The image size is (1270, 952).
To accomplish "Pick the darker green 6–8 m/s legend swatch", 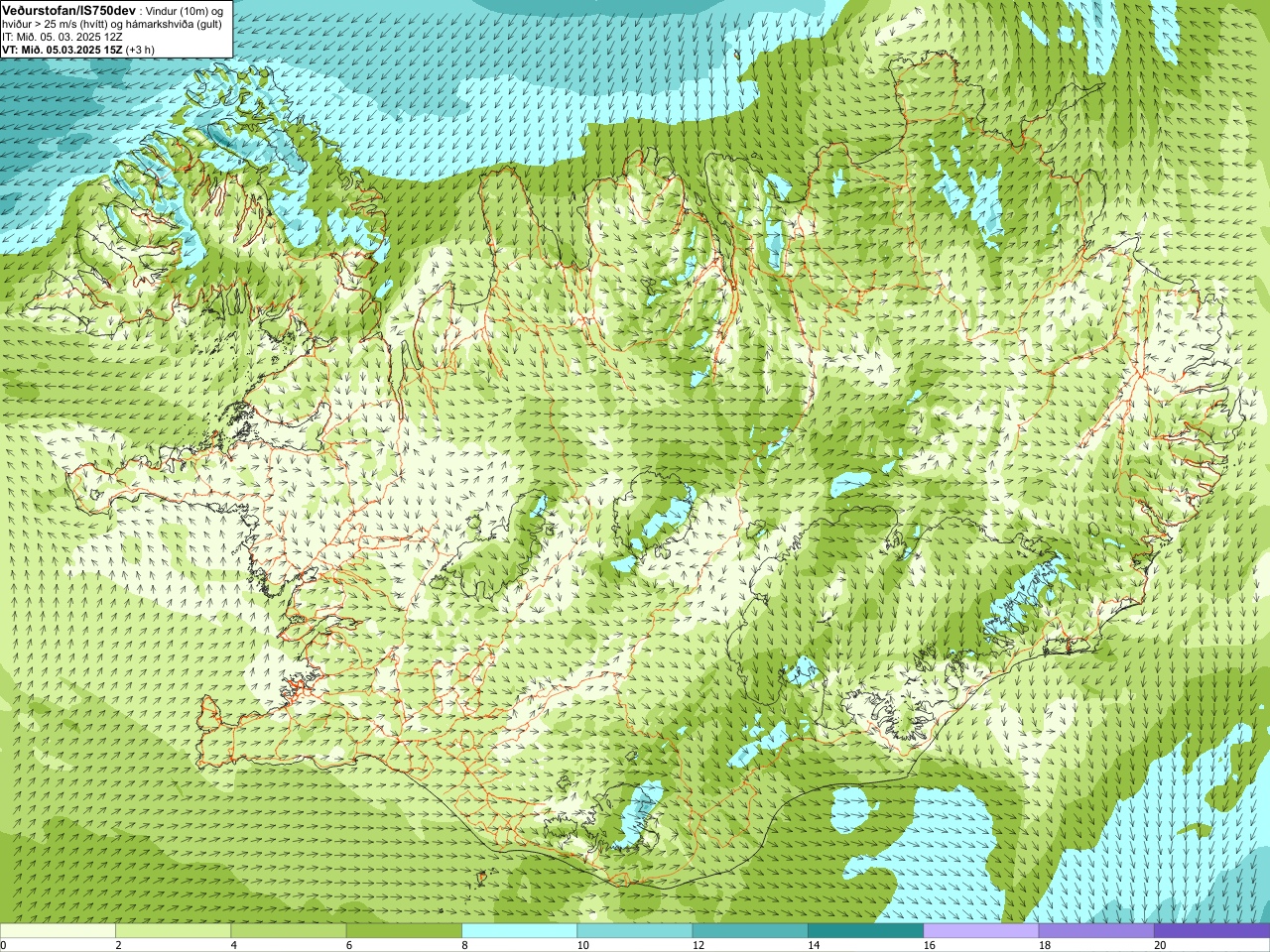I will click(404, 931).
